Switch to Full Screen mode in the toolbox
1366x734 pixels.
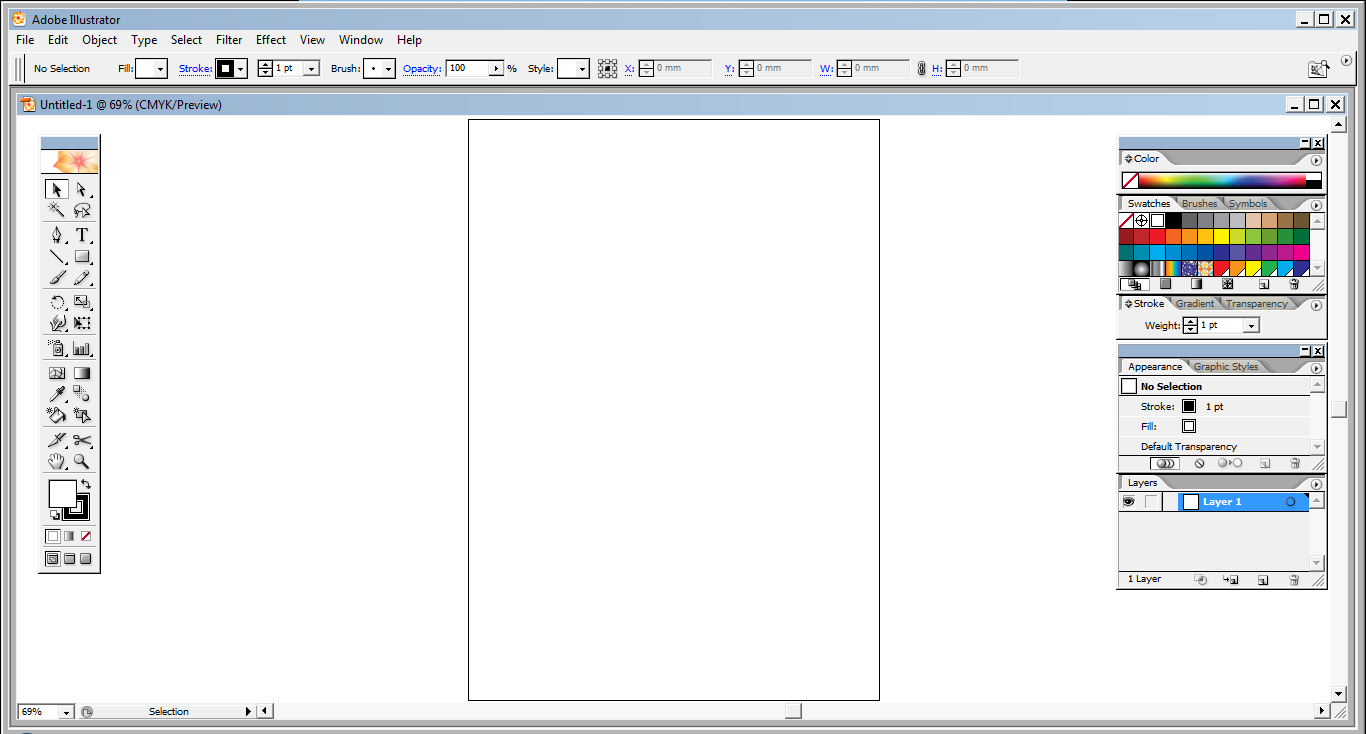click(x=85, y=558)
